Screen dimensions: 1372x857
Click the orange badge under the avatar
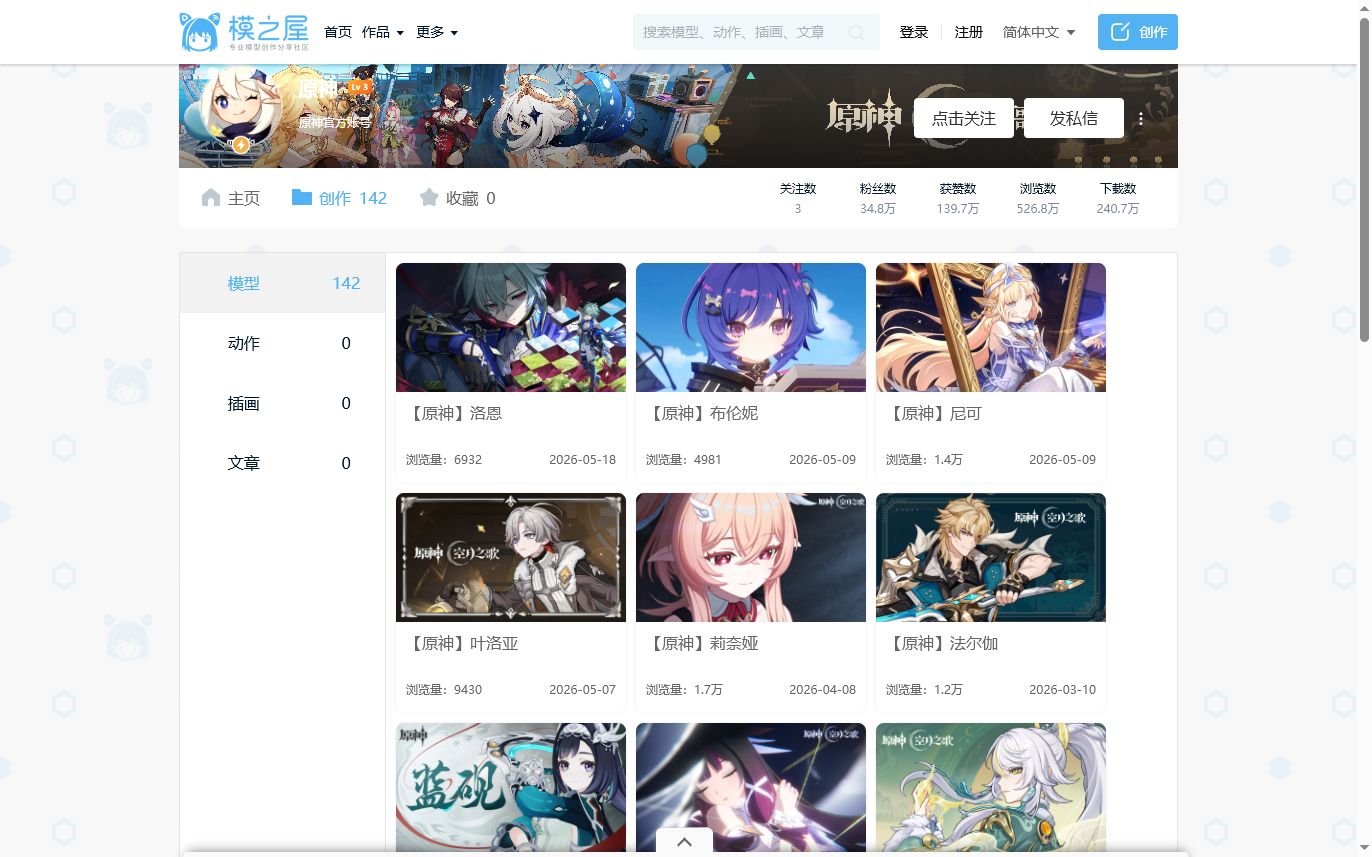(x=240, y=145)
